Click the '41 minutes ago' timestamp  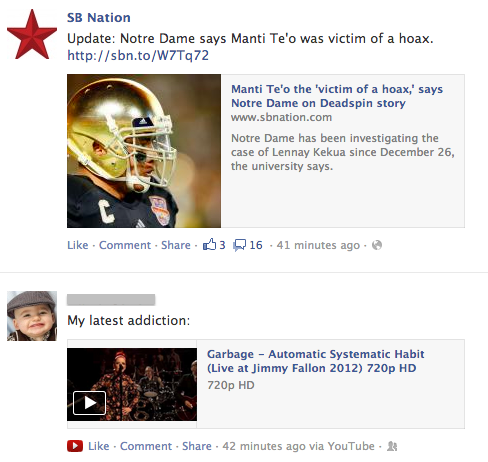tap(318, 245)
